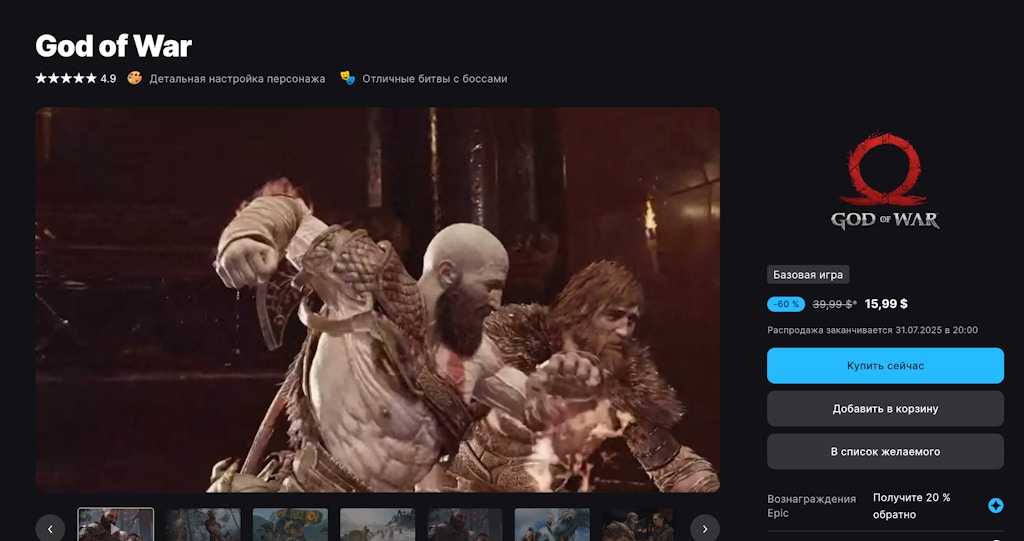Click the crossed-out price 39,99 $
The width and height of the screenshot is (1024, 541).
[x=834, y=304]
